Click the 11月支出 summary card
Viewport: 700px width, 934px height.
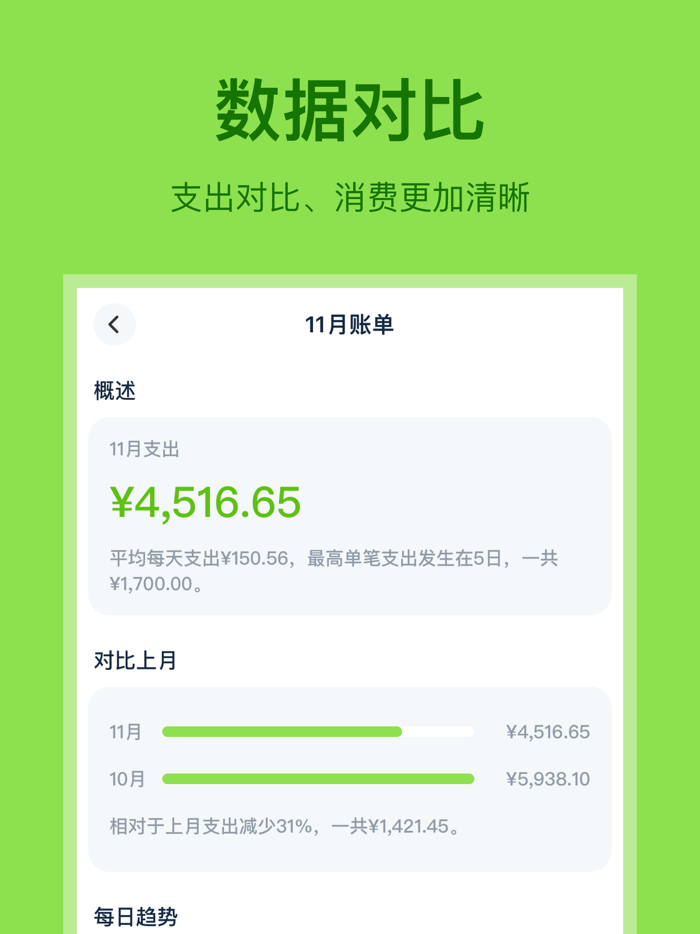(349, 517)
